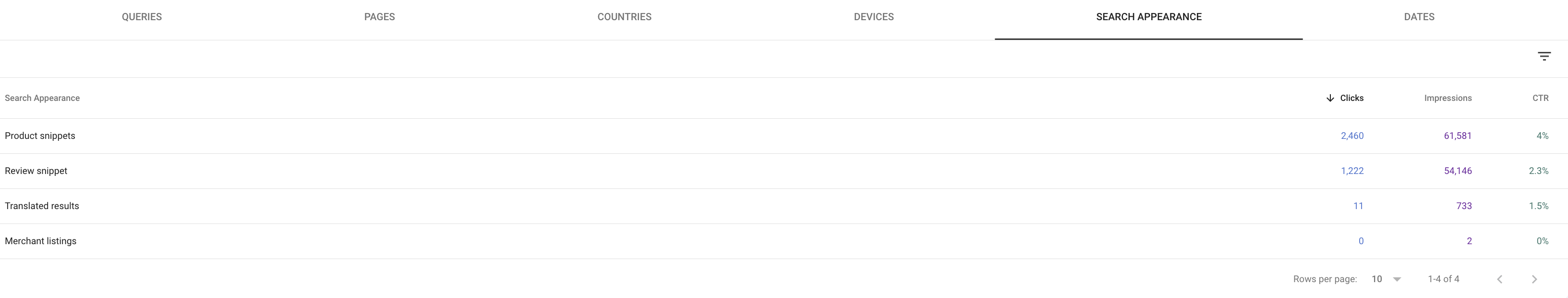Switch to the Dates tab
The image size is (1568, 298).
pyautogui.click(x=1419, y=17)
